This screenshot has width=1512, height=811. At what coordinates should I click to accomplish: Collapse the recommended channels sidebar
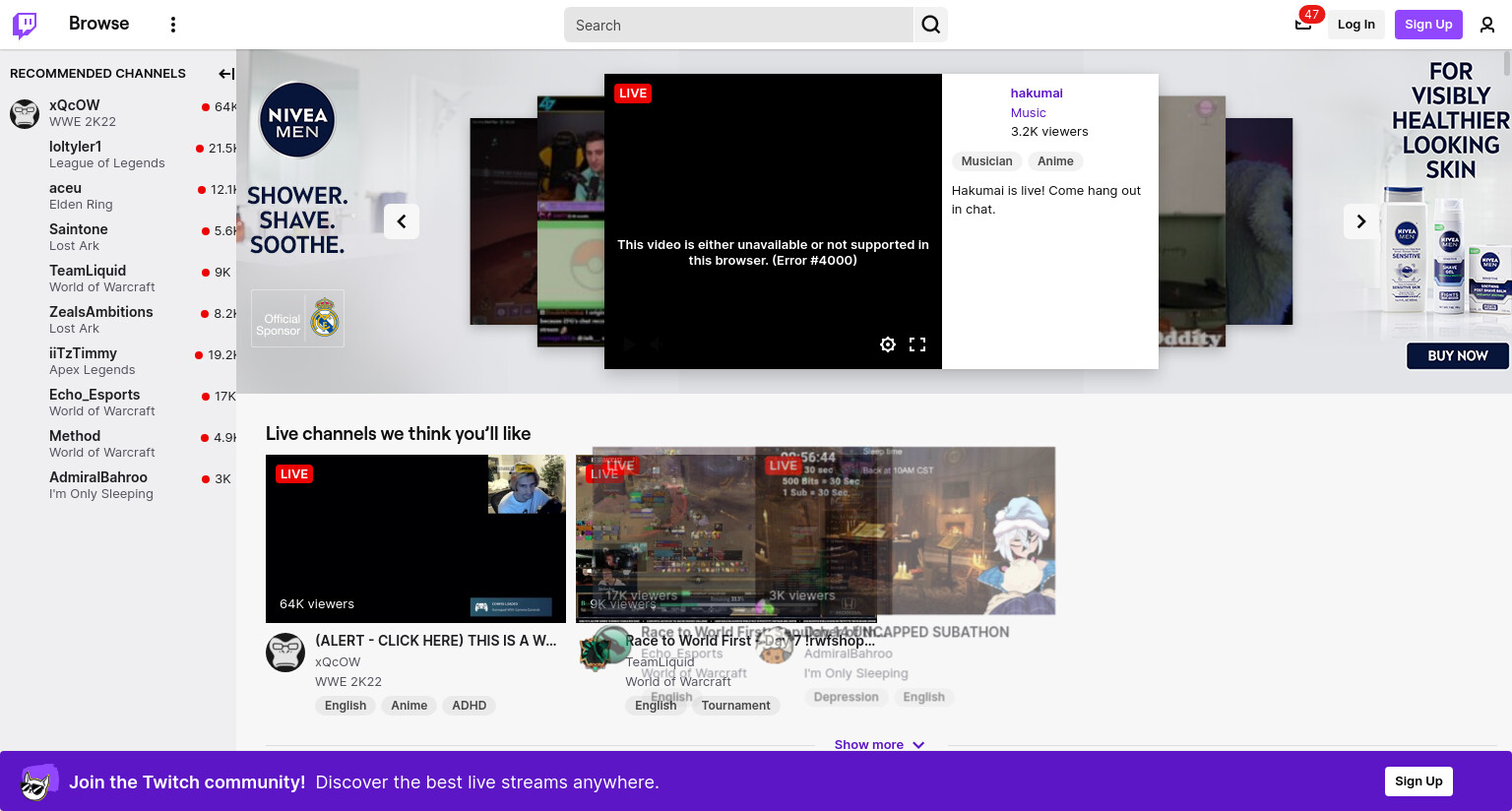tap(225, 74)
